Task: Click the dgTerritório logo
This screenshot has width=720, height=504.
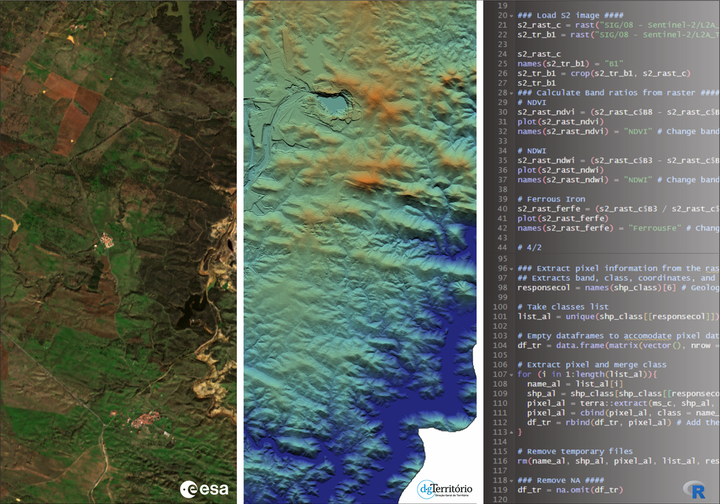Action: pyautogui.click(x=447, y=490)
